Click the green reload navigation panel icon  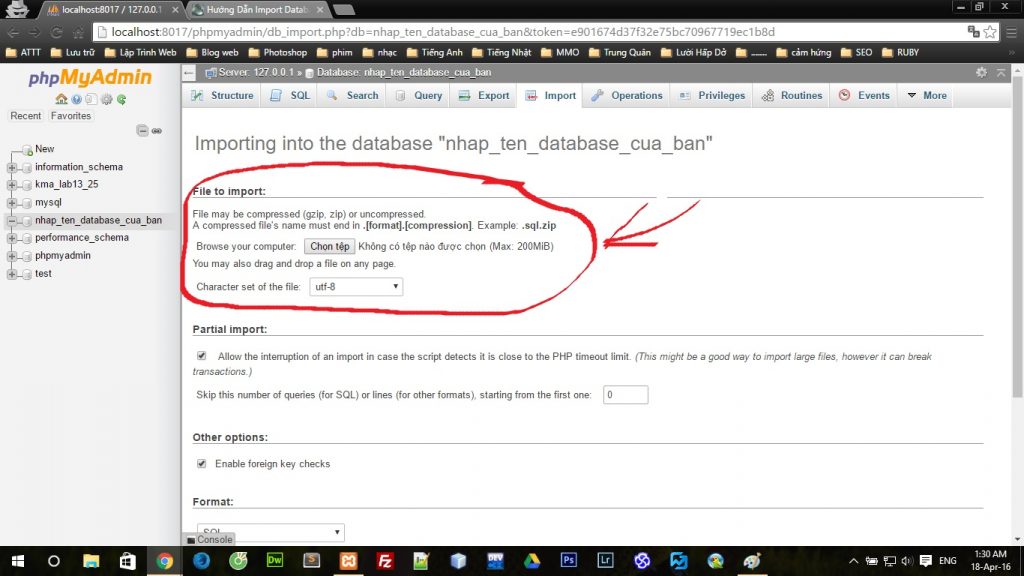pos(121,99)
